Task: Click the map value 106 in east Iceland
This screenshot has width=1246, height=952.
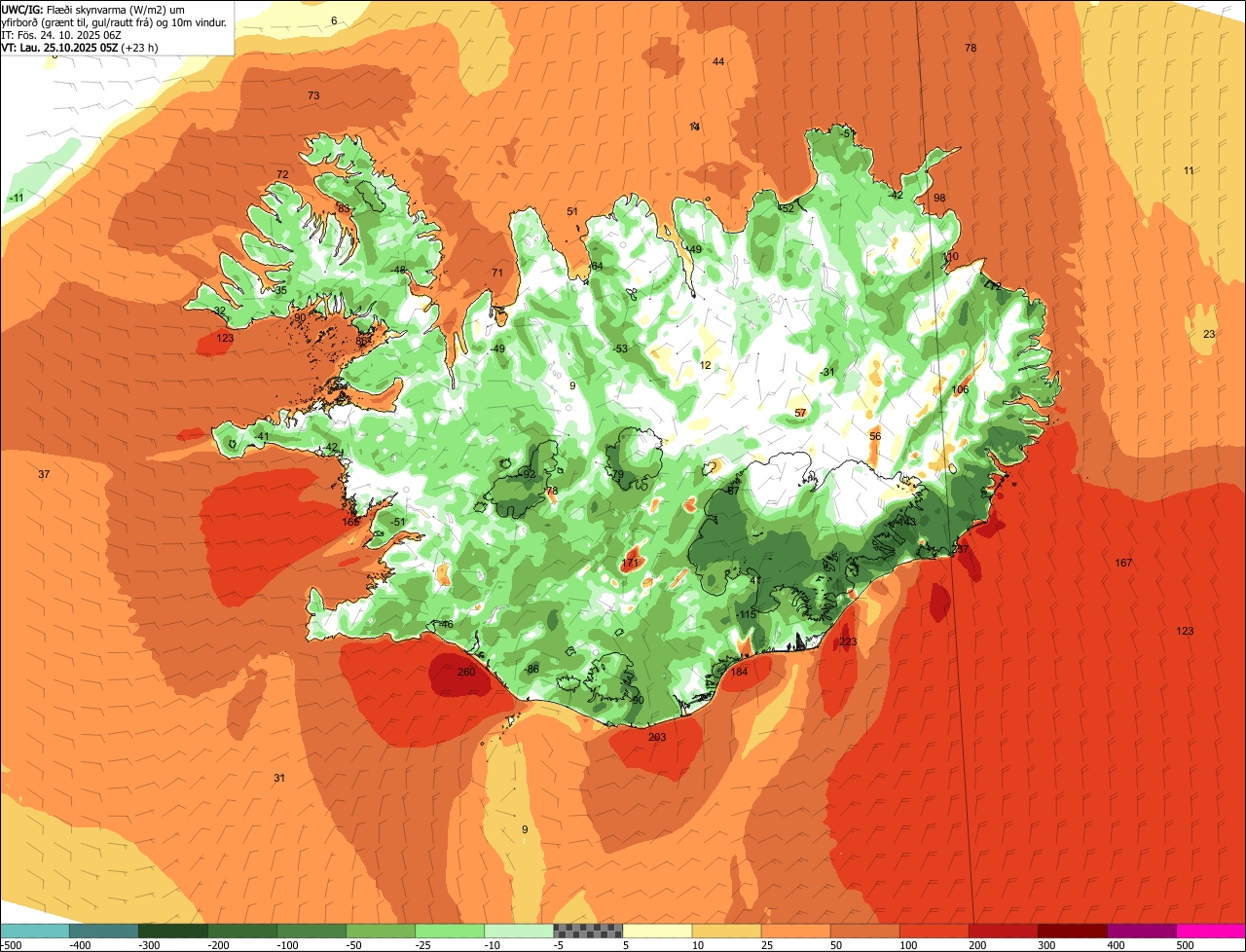Action: click(961, 389)
